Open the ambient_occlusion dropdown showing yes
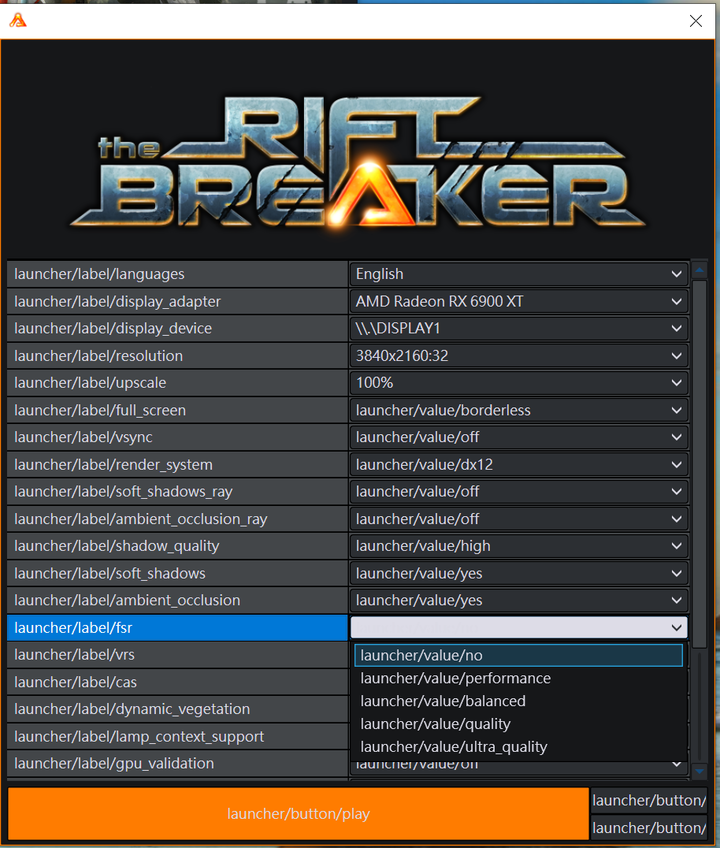The height and width of the screenshot is (848, 720). pos(519,600)
